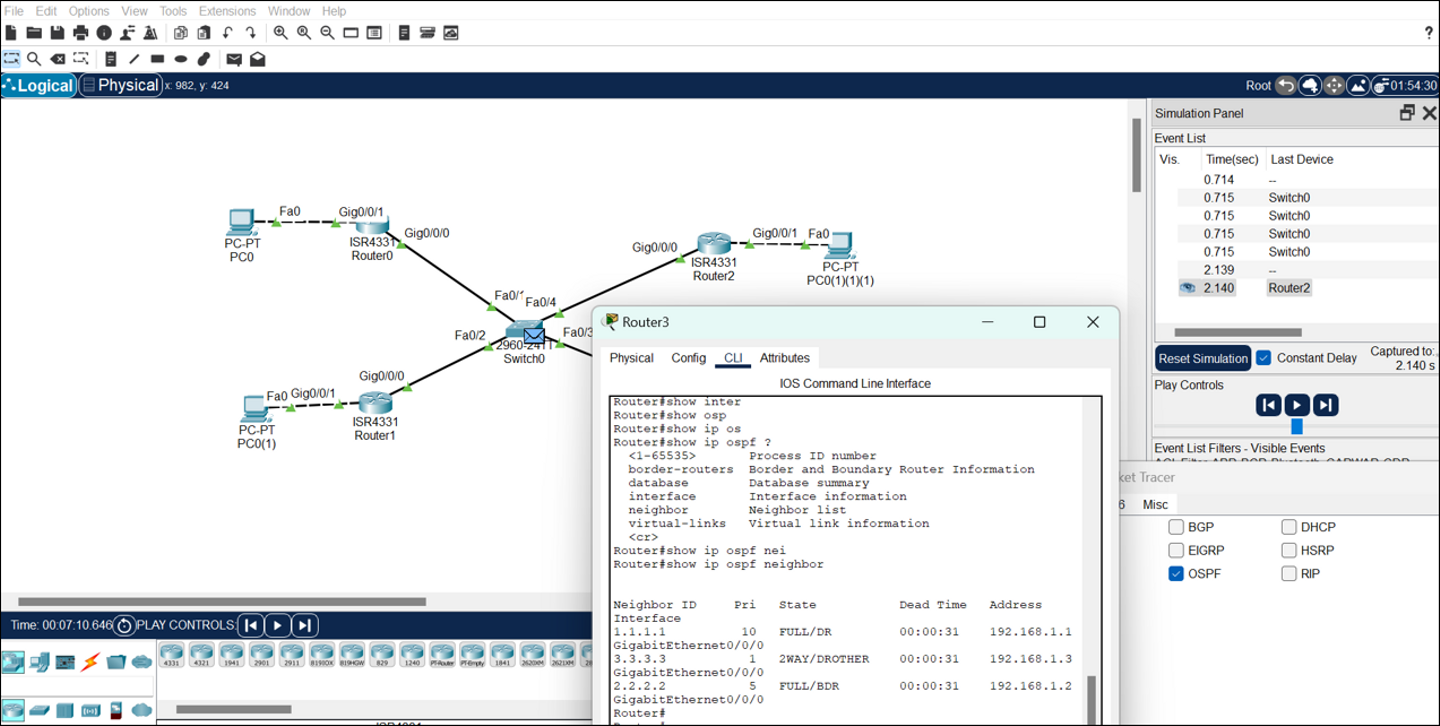Screen dimensions: 1440x726
Task: Adjust the simulation play speed slider
Action: click(1297, 426)
